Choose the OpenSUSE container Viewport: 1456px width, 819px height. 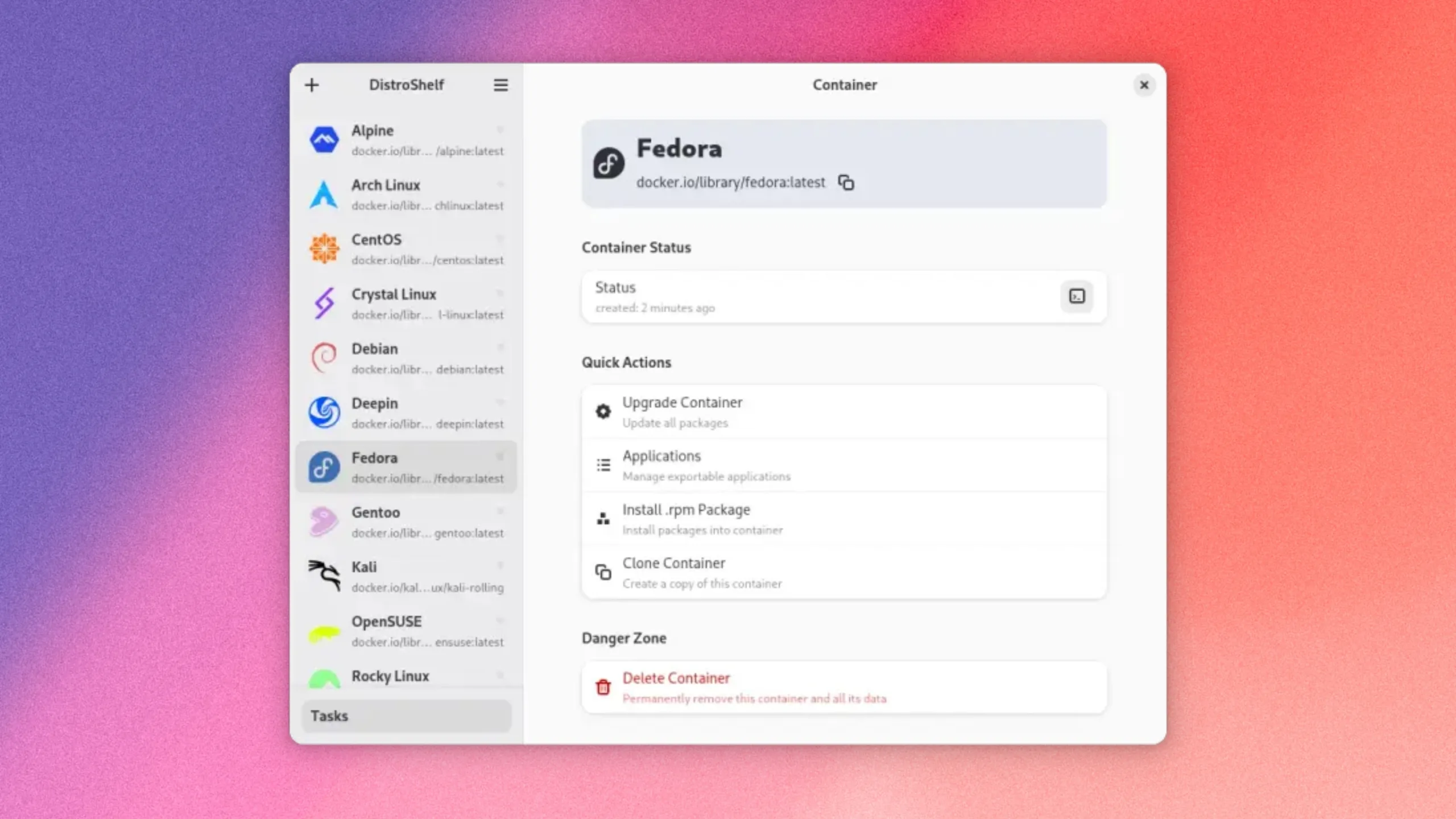tap(406, 631)
